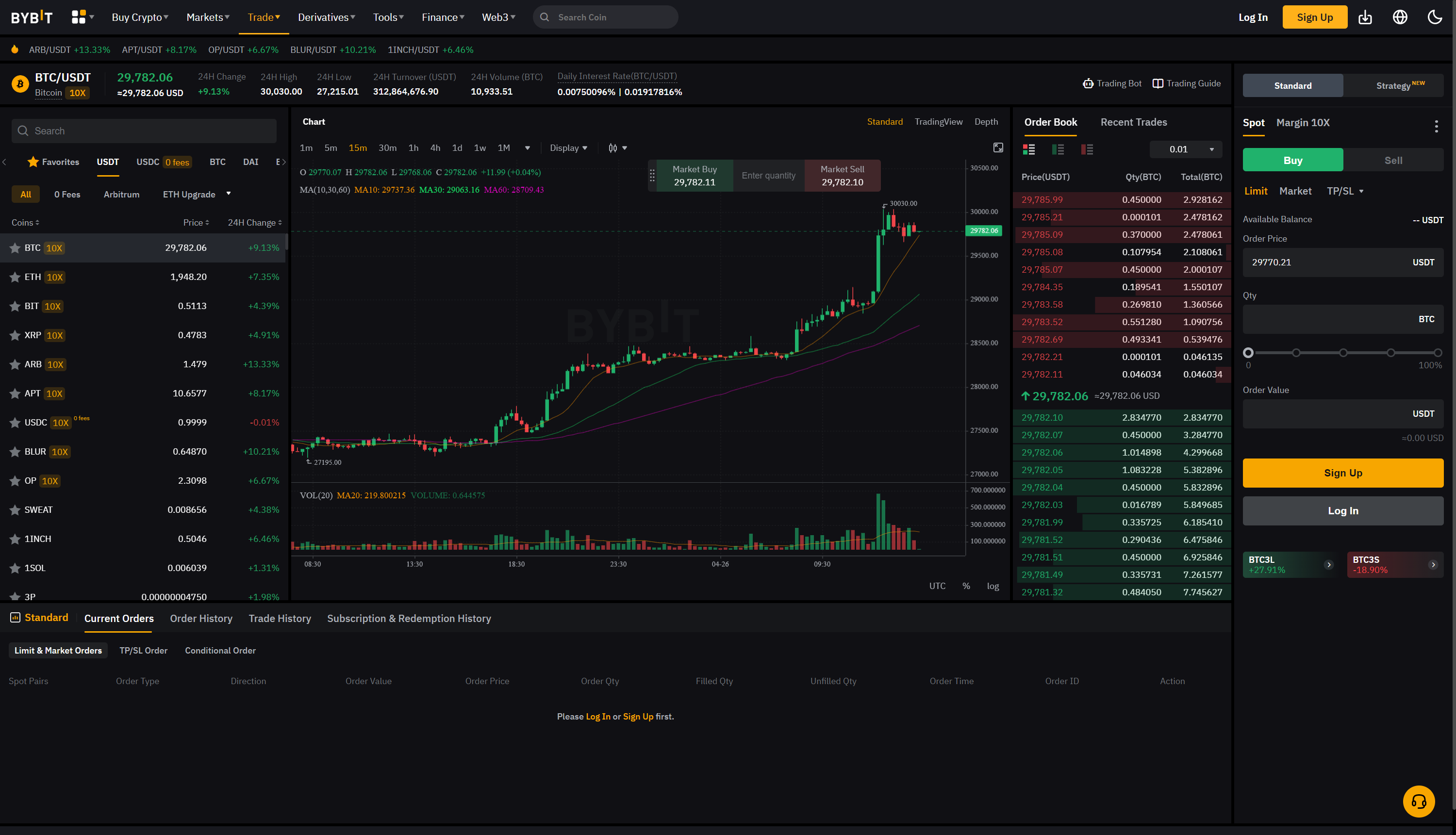Favorite the ETH coin with its star
Screen dimensions: 1456x835
click(15, 277)
